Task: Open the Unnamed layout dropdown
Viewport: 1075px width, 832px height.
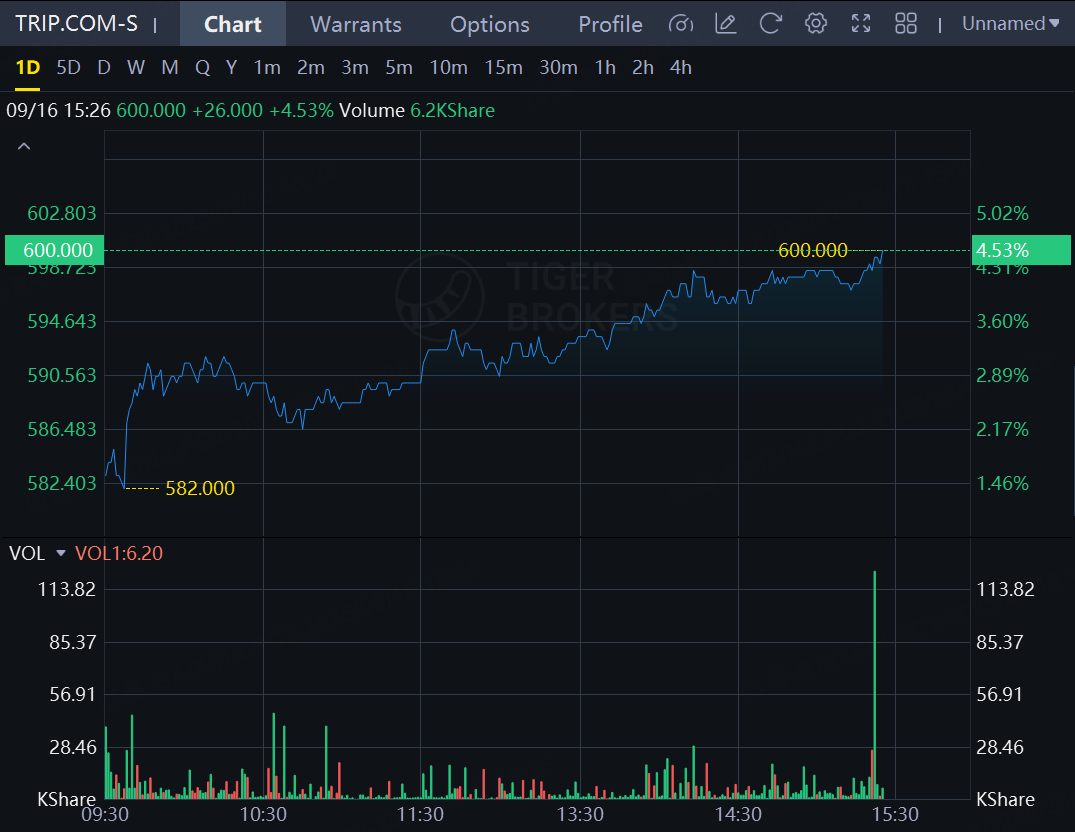Action: (x=1011, y=24)
